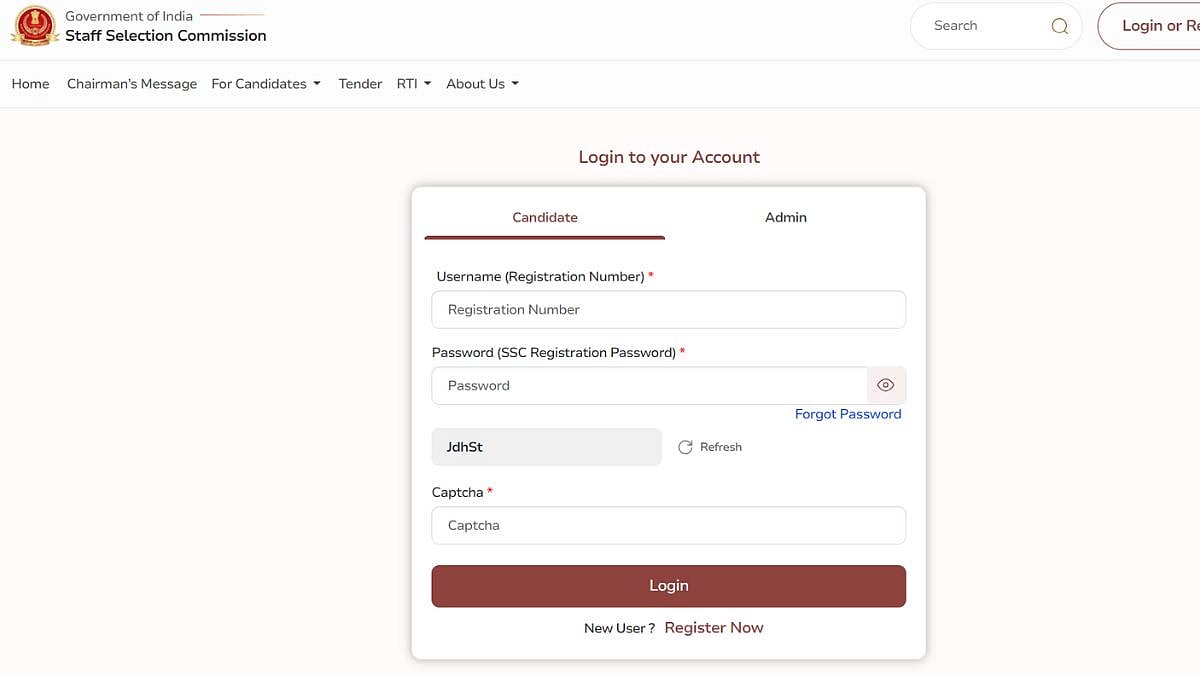The image size is (1200, 675).
Task: Click into the Password field
Action: pos(648,386)
